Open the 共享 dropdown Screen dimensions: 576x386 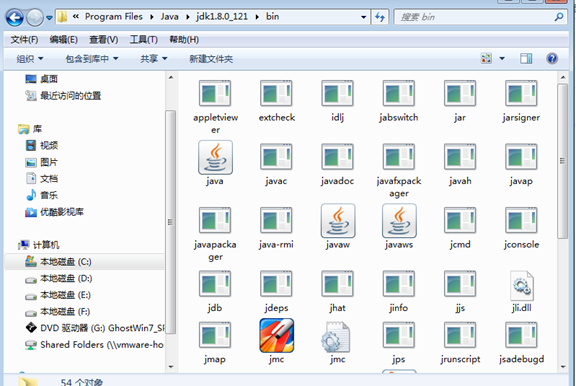point(154,59)
